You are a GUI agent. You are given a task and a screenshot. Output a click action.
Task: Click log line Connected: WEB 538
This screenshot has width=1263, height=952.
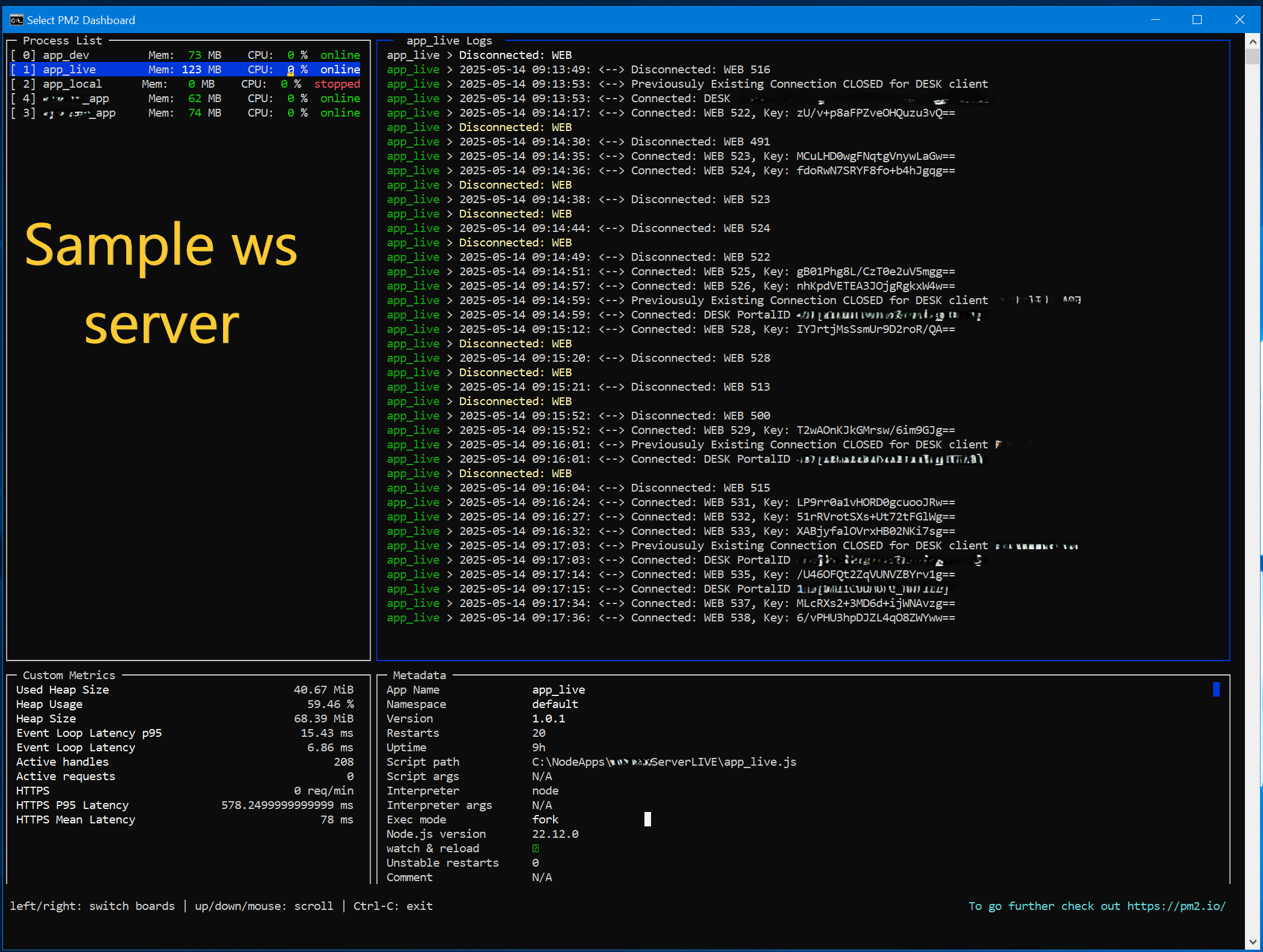coord(671,618)
